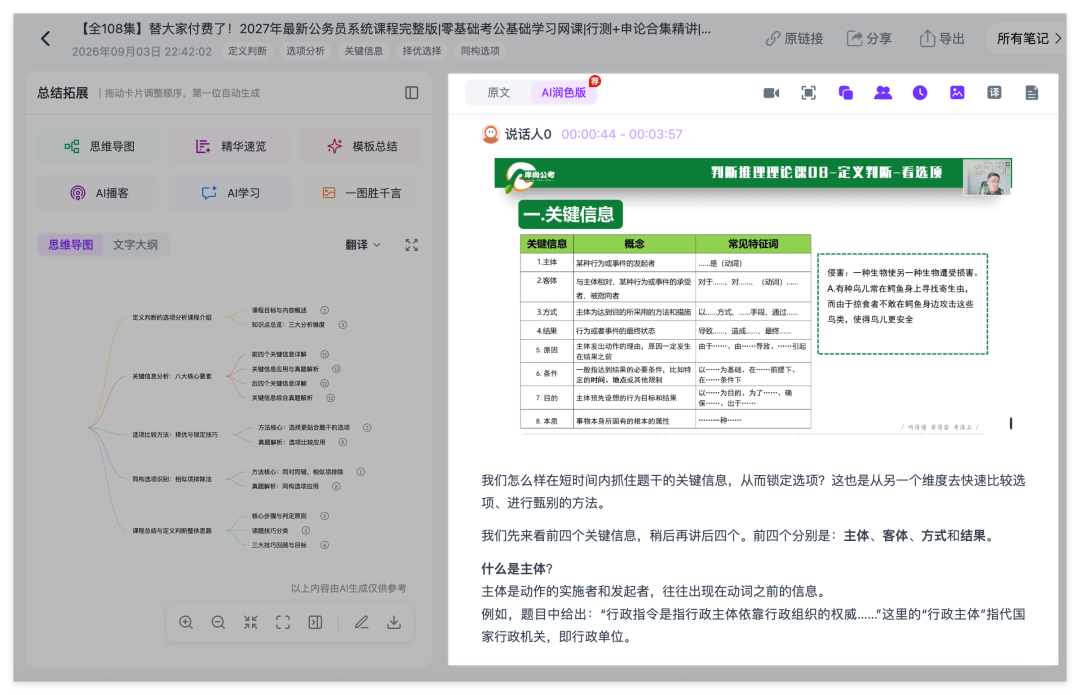Open the 思维导图 mind map card

[x=98, y=146]
